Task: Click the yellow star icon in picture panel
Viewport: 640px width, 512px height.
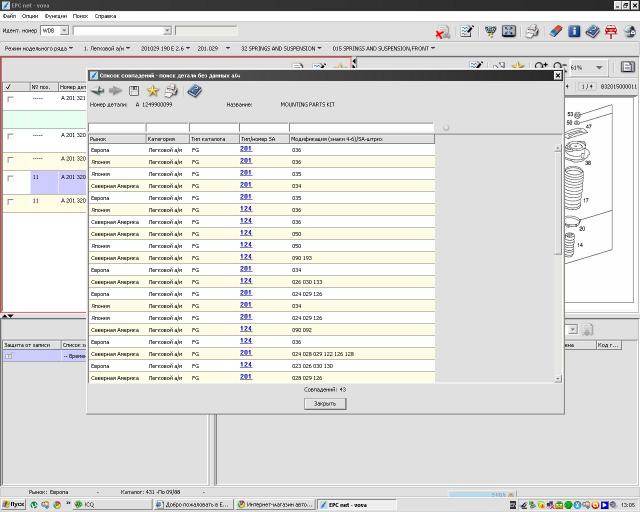Action: pos(518,65)
